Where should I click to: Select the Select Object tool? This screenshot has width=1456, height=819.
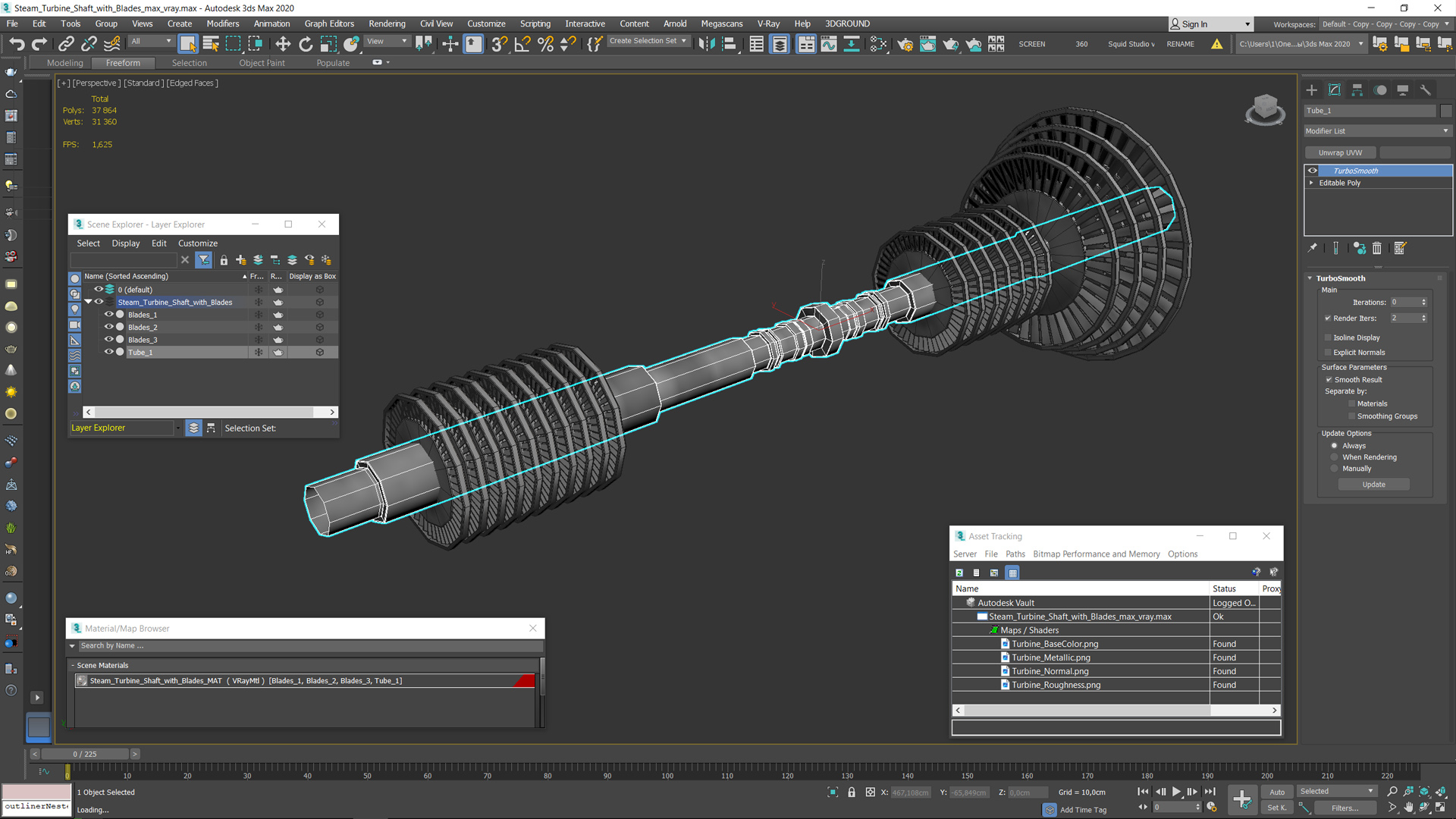(x=188, y=44)
